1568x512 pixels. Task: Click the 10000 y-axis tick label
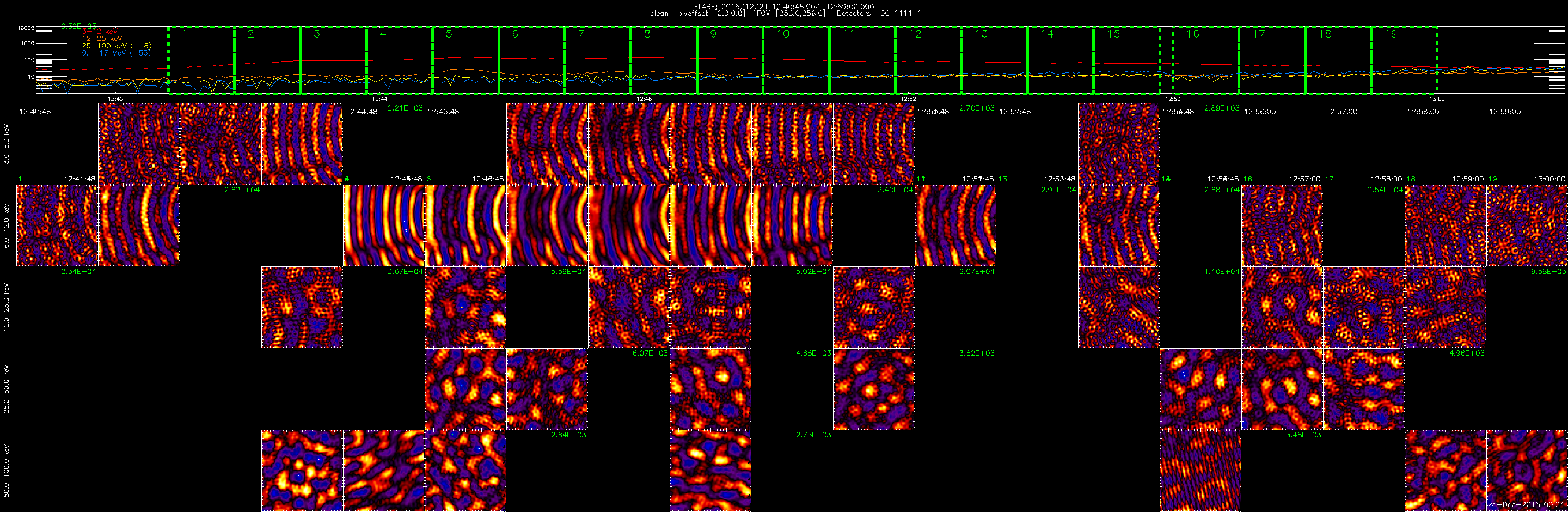point(26,28)
